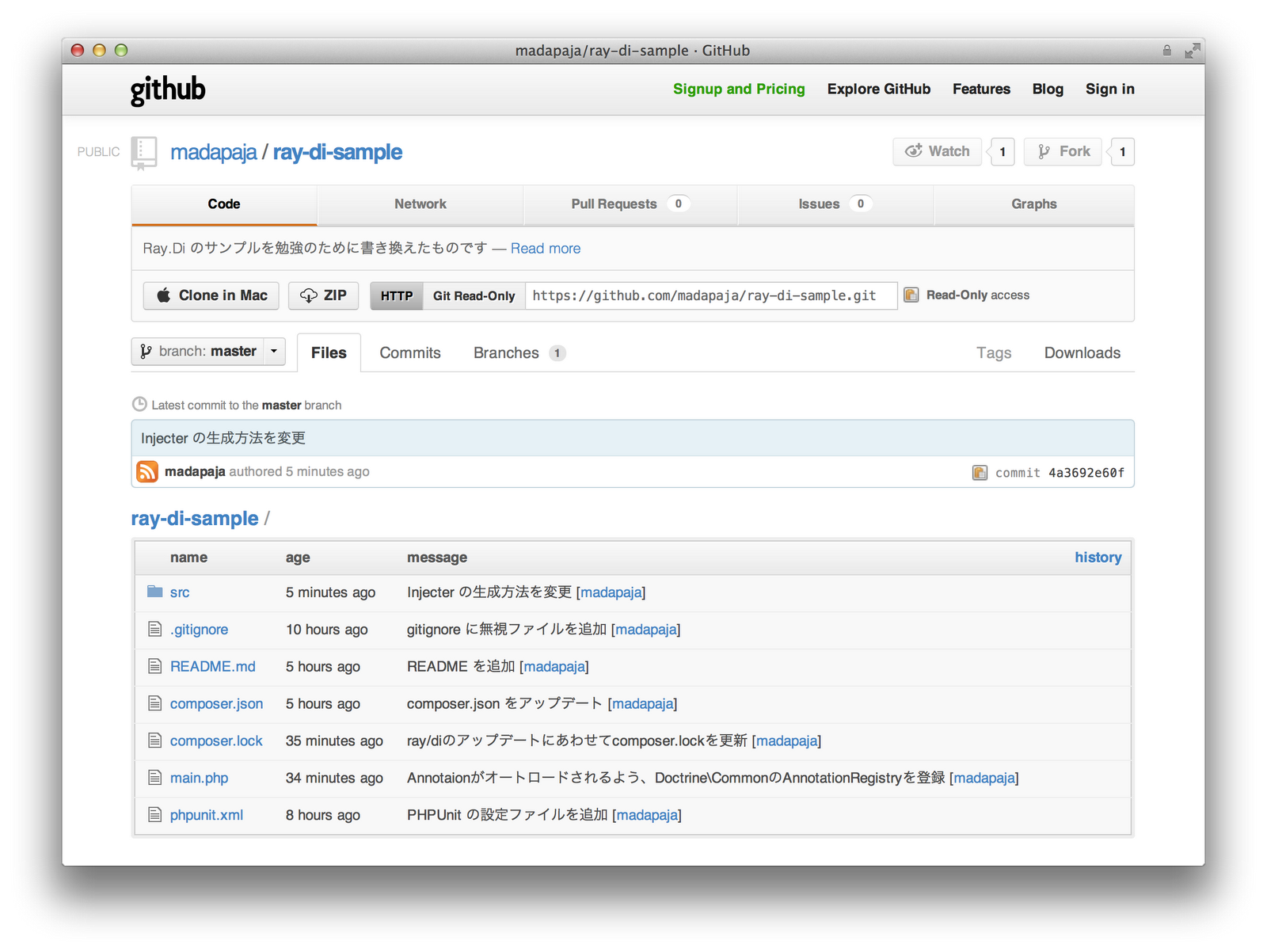
Task: Copy clone URL via clipboard icon
Action: (x=911, y=295)
